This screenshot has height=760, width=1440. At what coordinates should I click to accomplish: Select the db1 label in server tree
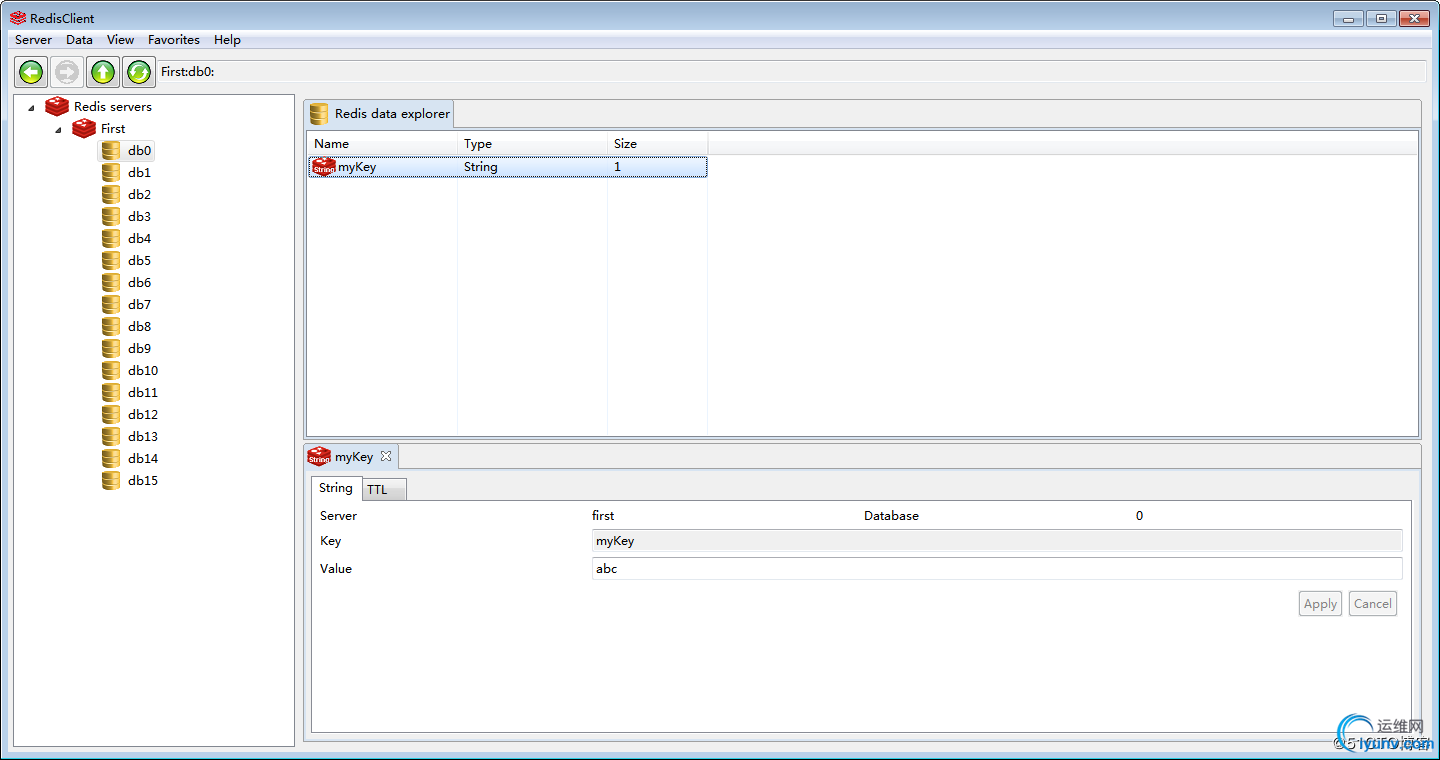point(140,173)
